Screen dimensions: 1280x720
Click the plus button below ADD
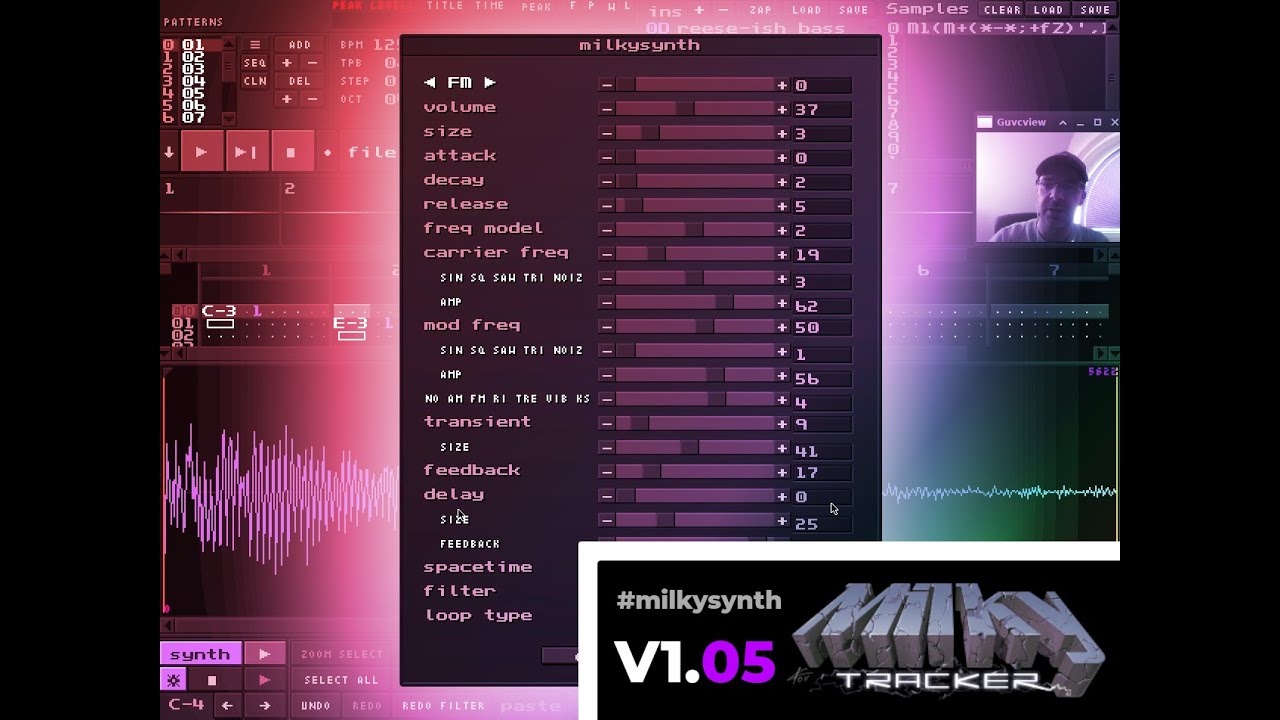point(287,63)
